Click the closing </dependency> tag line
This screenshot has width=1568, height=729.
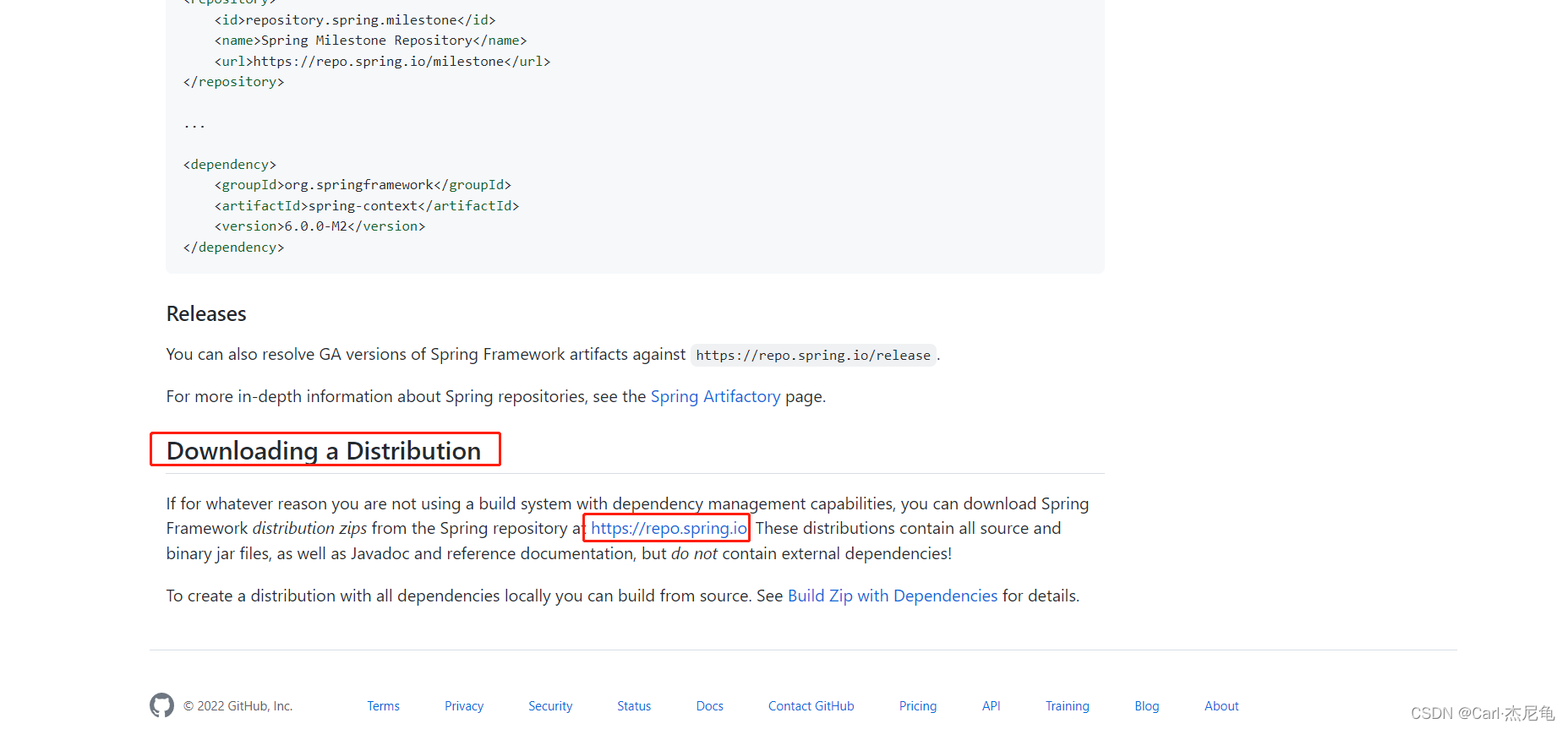233,248
